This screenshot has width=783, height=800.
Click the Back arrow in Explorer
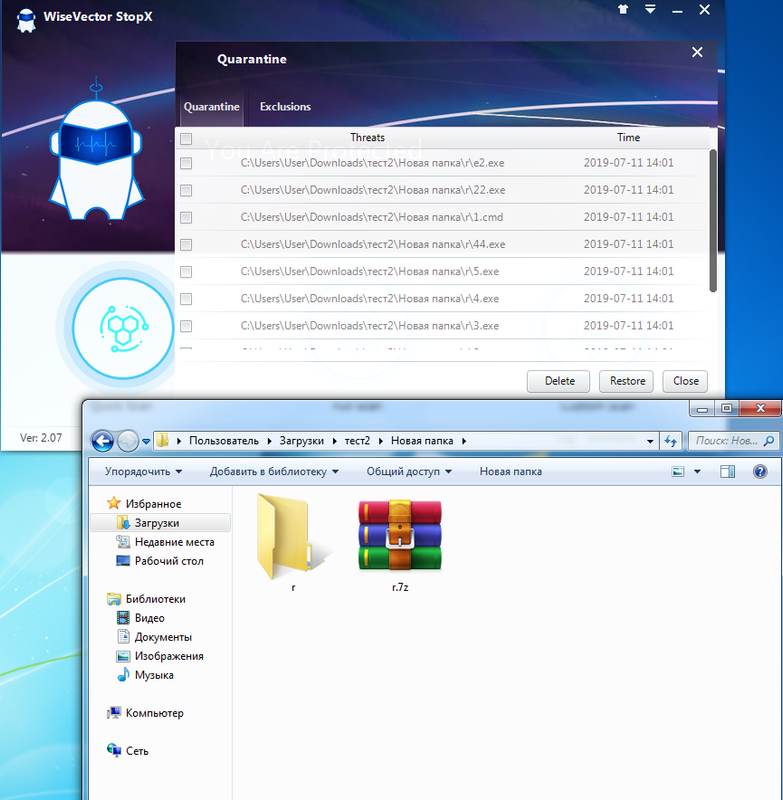pyautogui.click(x=103, y=441)
